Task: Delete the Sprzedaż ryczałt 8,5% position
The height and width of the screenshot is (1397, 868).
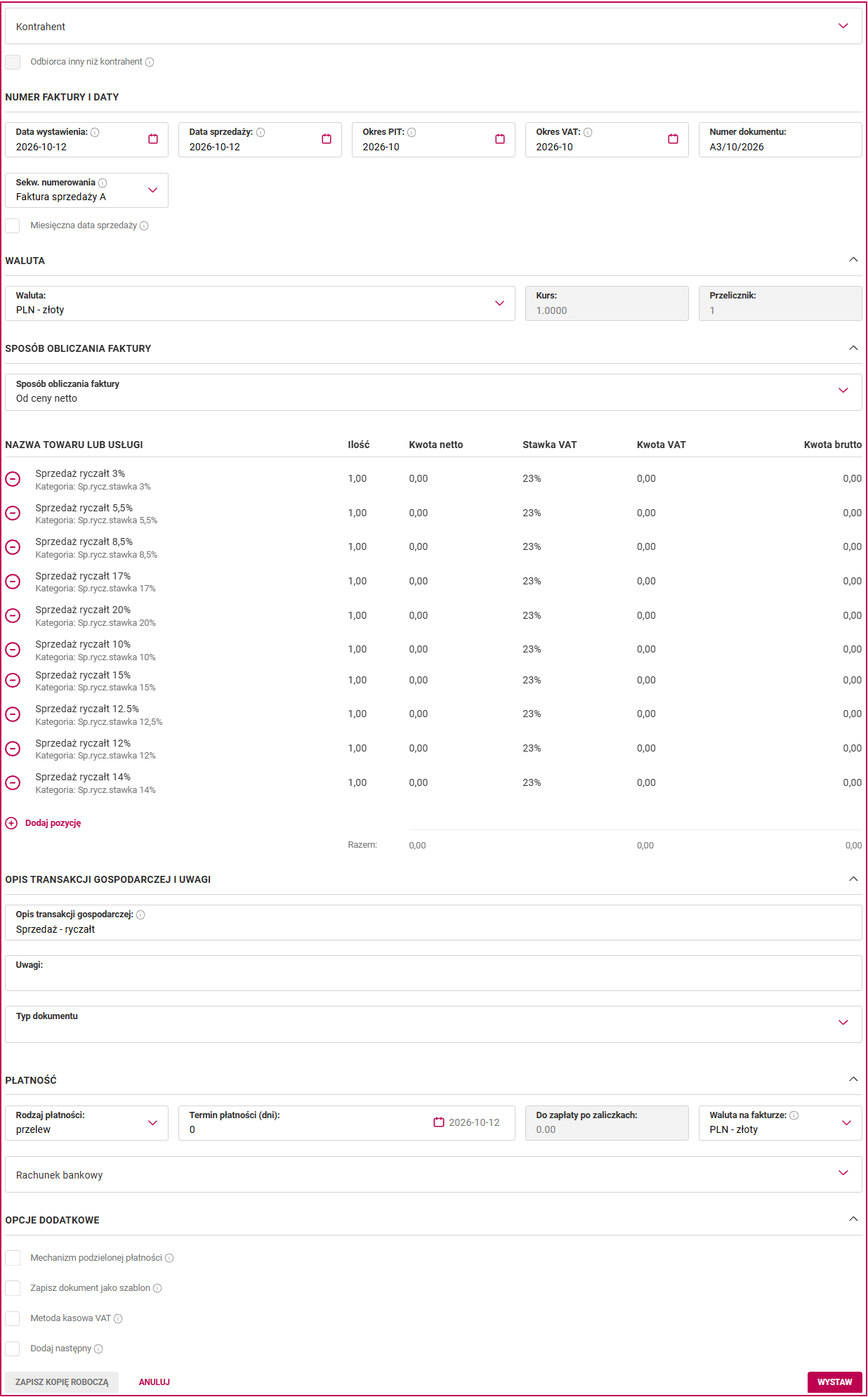Action: tap(13, 547)
